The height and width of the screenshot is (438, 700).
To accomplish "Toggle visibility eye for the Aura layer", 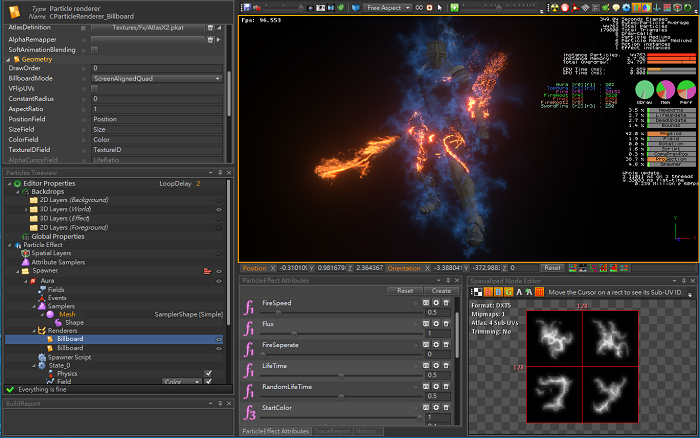I will tap(218, 280).
